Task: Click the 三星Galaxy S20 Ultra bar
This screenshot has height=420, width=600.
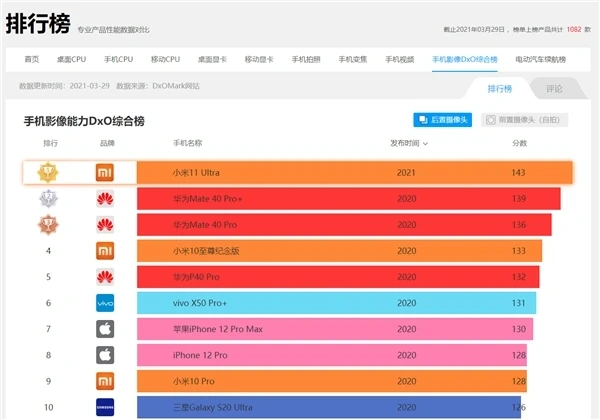Action: (329, 407)
